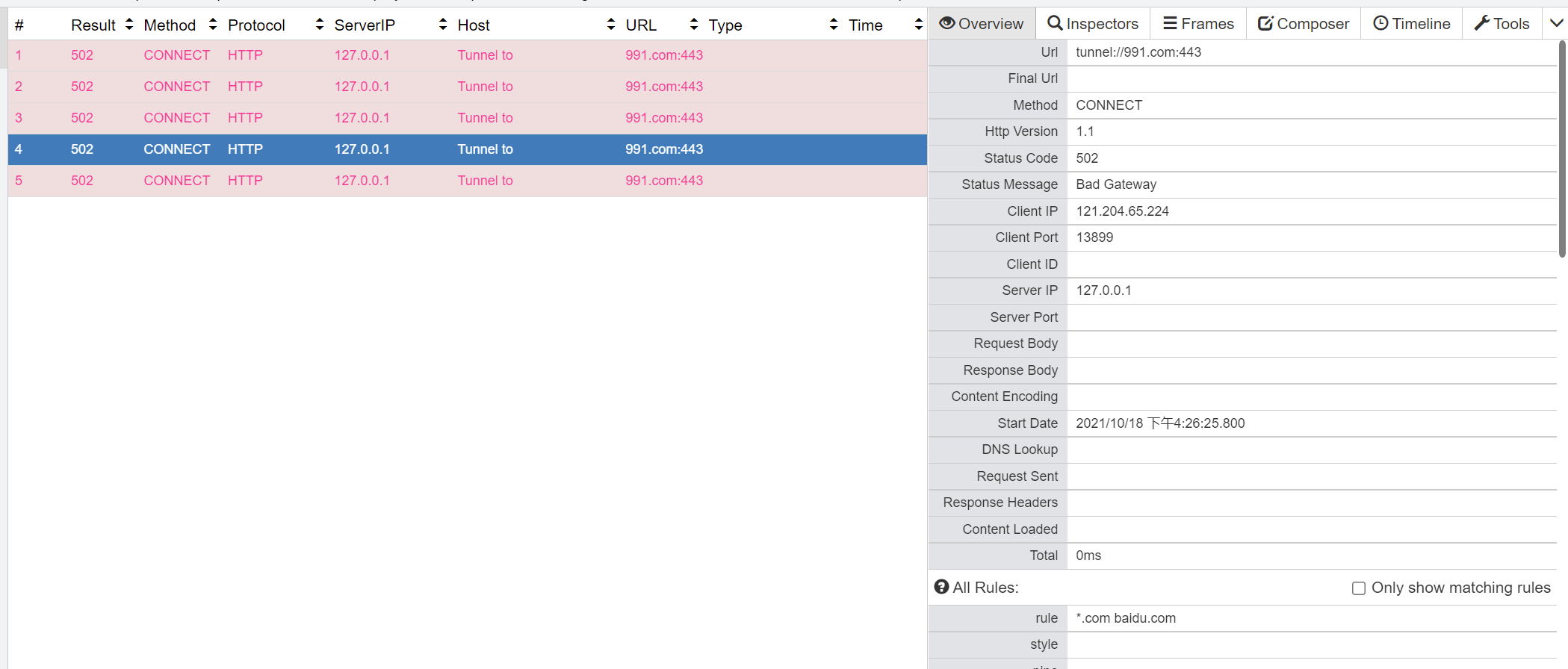The width and height of the screenshot is (1568, 669).
Task: Click the Server IP value in overview
Action: pyautogui.click(x=1103, y=290)
